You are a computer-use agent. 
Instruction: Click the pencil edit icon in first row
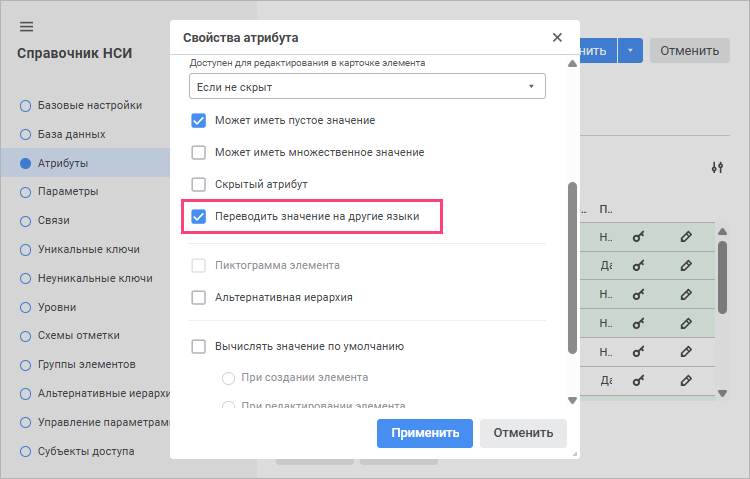tap(686, 236)
